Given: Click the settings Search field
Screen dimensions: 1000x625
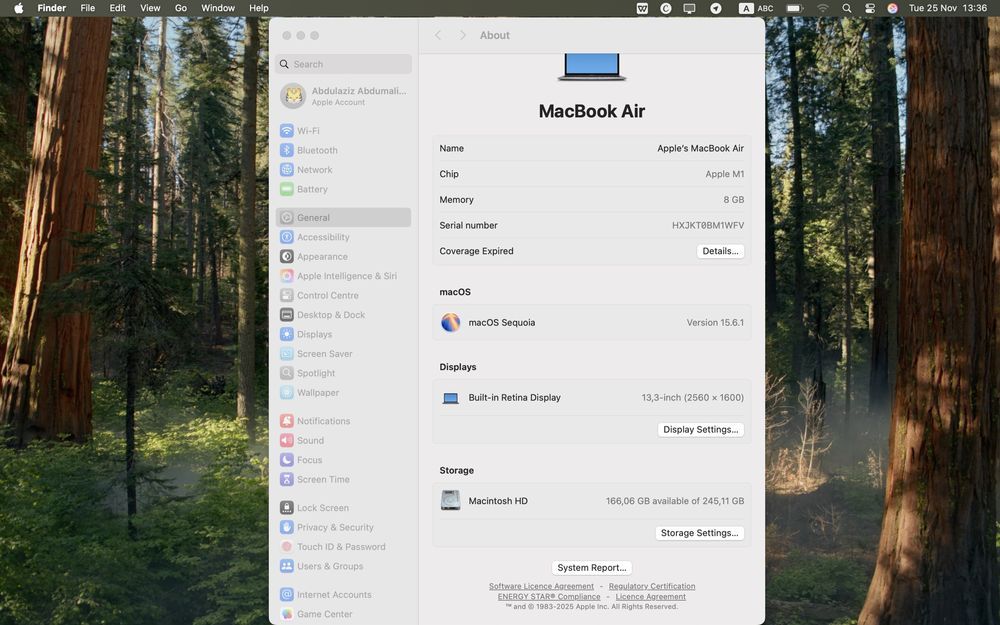Looking at the screenshot, I should click(x=344, y=64).
